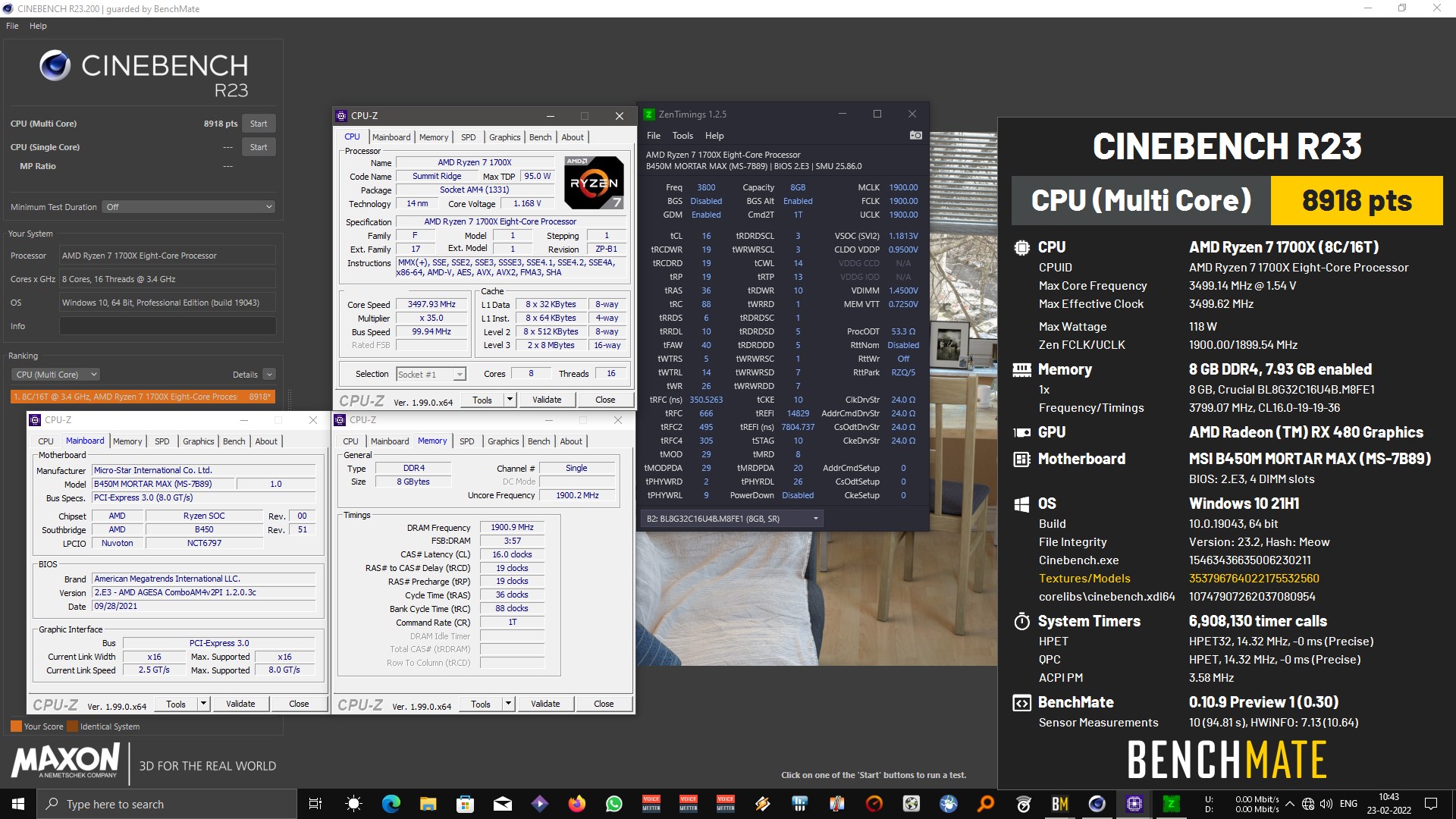Expand the ranking Details chevron

(x=269, y=375)
